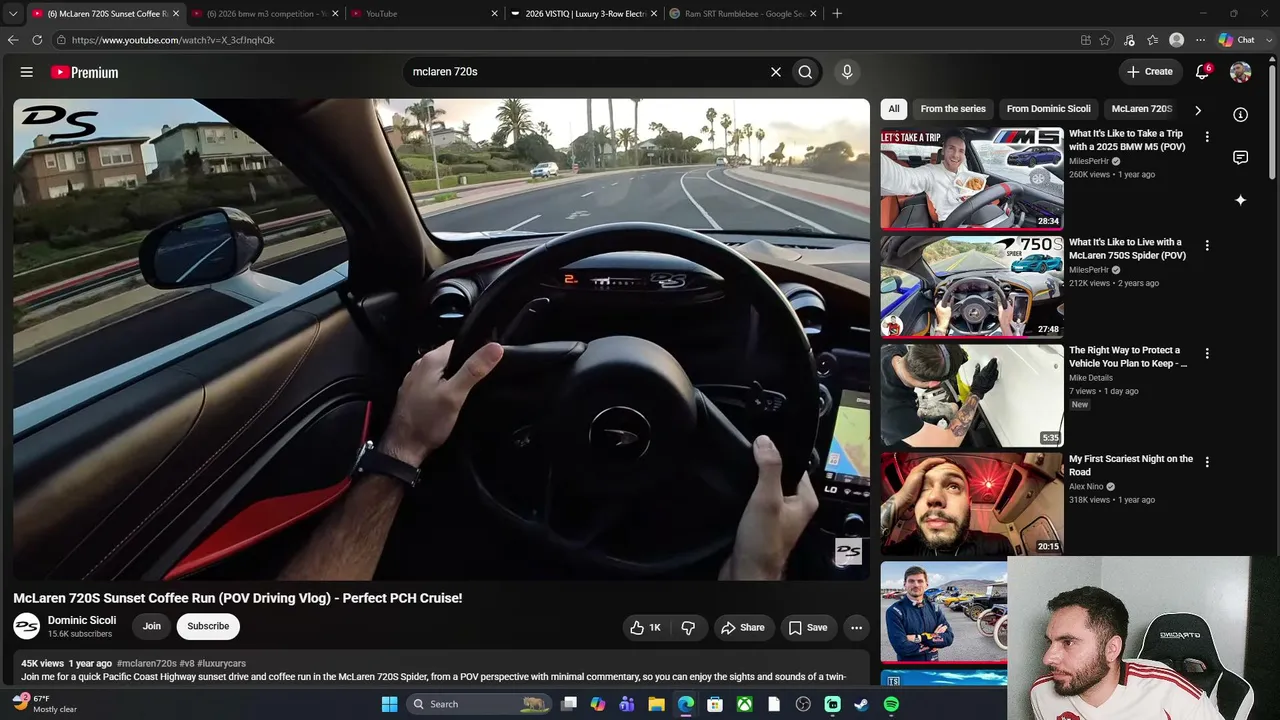Switch to the Ram SRT Rumblebee Google tab
This screenshot has width=1280, height=720.
[x=742, y=14]
